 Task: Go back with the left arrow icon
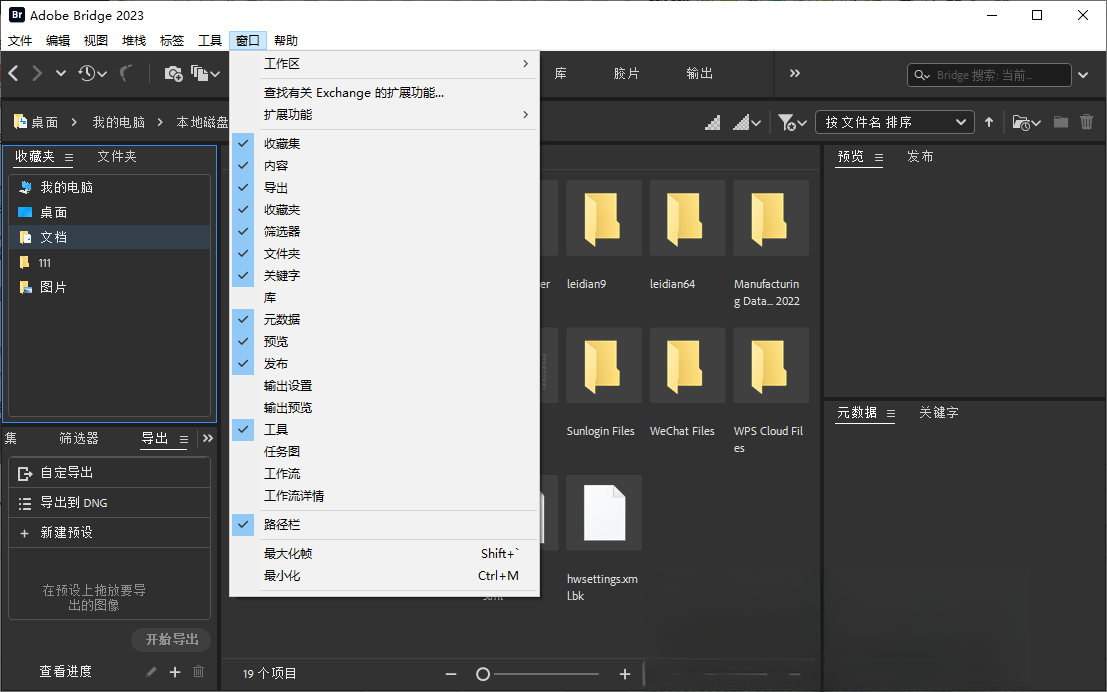click(13, 73)
